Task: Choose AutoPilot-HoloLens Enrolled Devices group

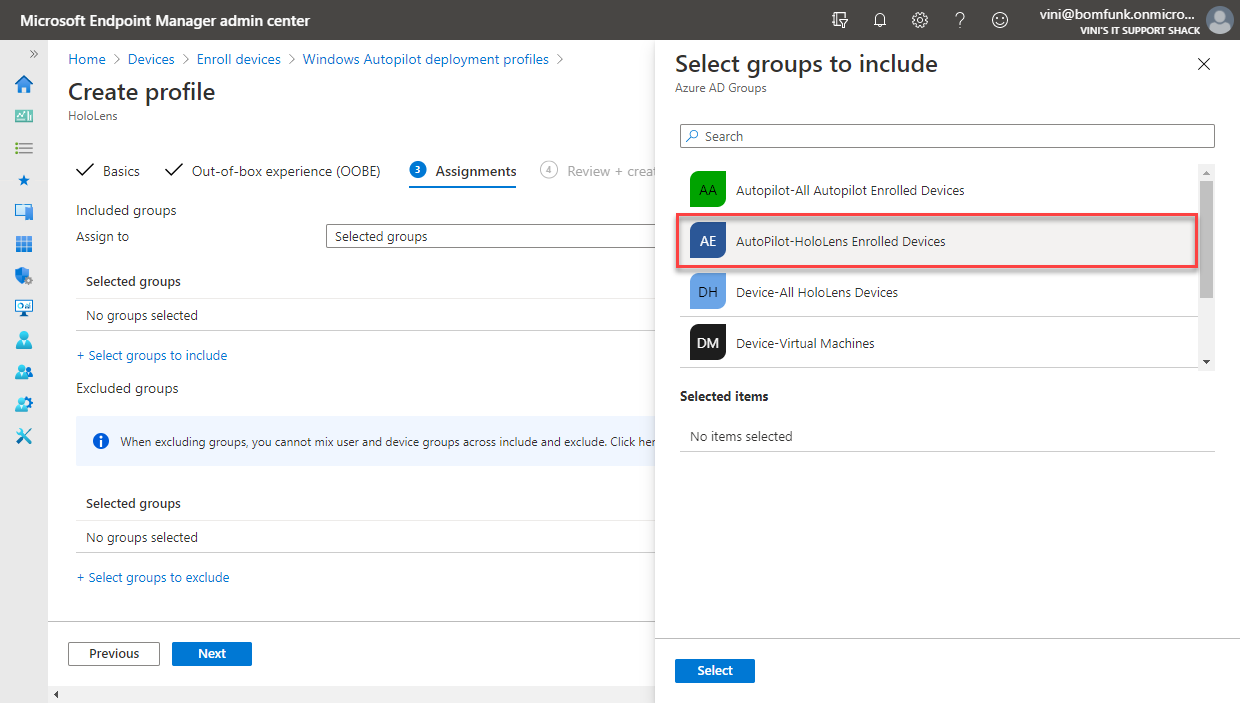Action: point(939,241)
